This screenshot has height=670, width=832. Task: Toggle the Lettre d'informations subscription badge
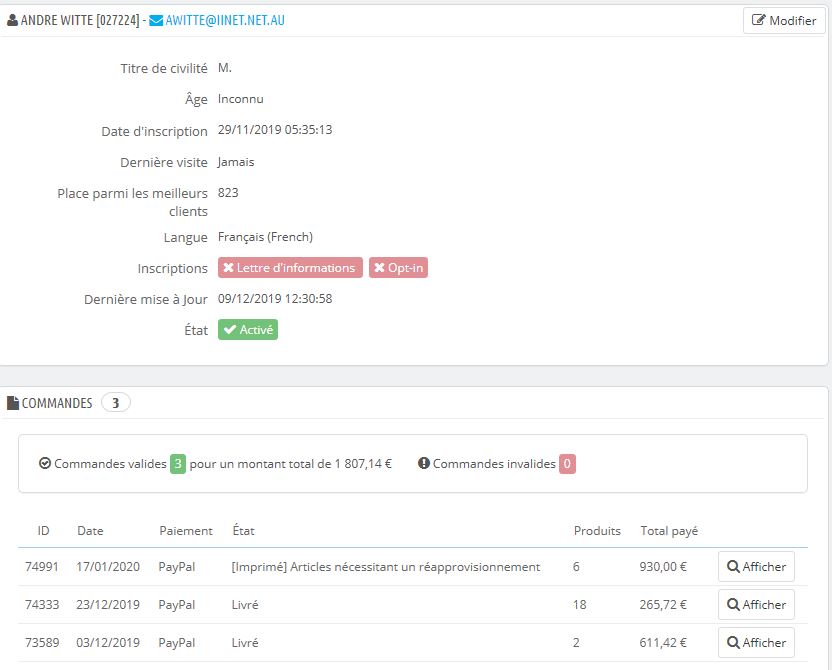(290, 268)
